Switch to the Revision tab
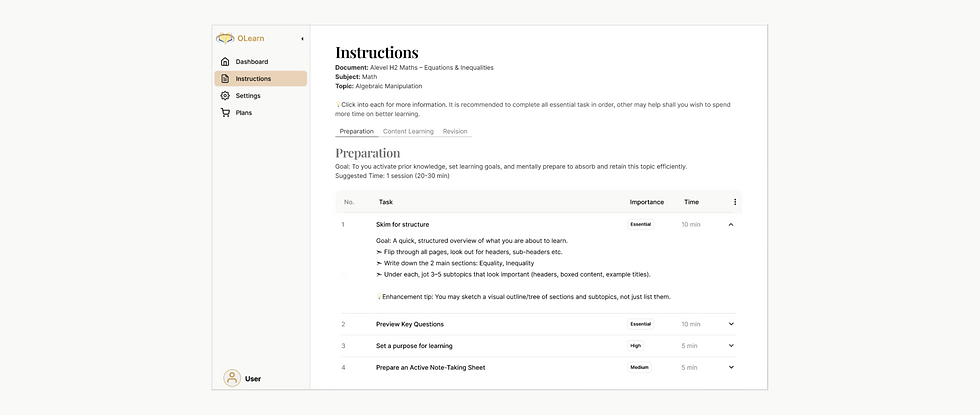 pos(455,131)
